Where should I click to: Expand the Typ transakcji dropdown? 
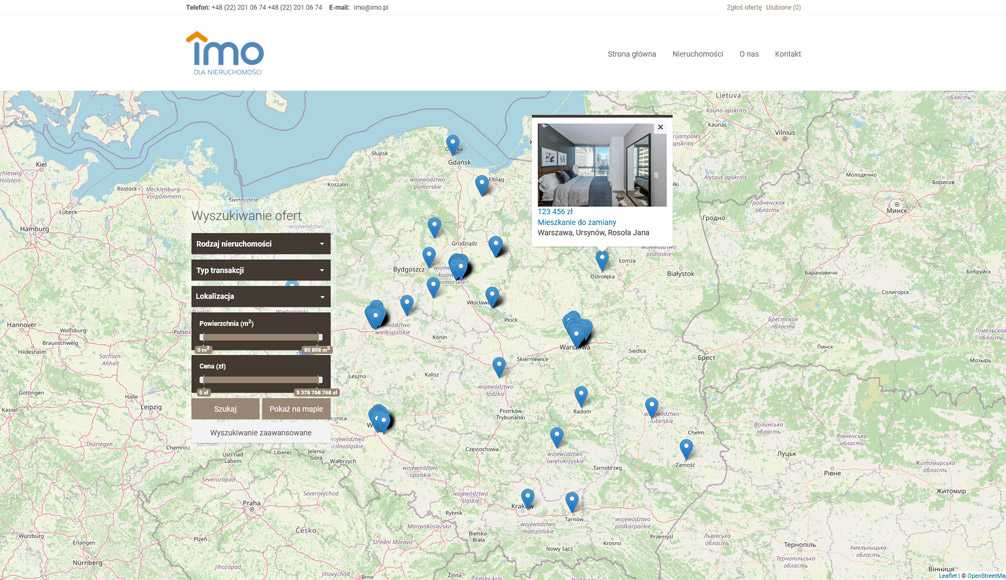coord(261,270)
